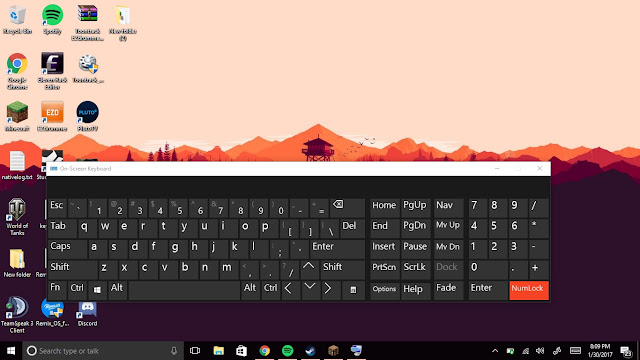Toggle the left Shift key

[72, 269]
